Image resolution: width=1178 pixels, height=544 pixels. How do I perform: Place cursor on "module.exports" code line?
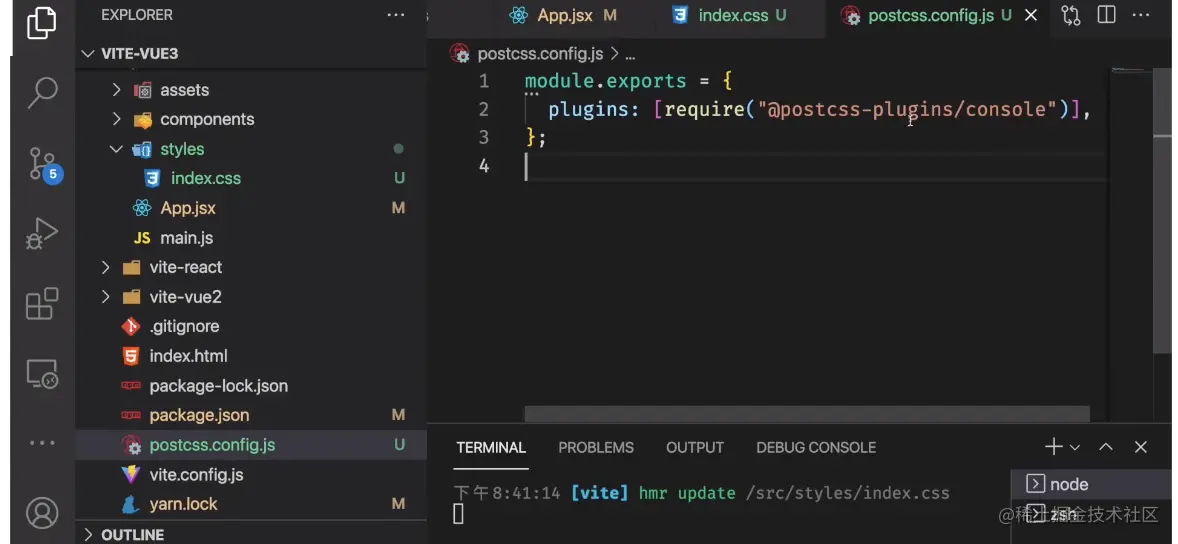628,81
